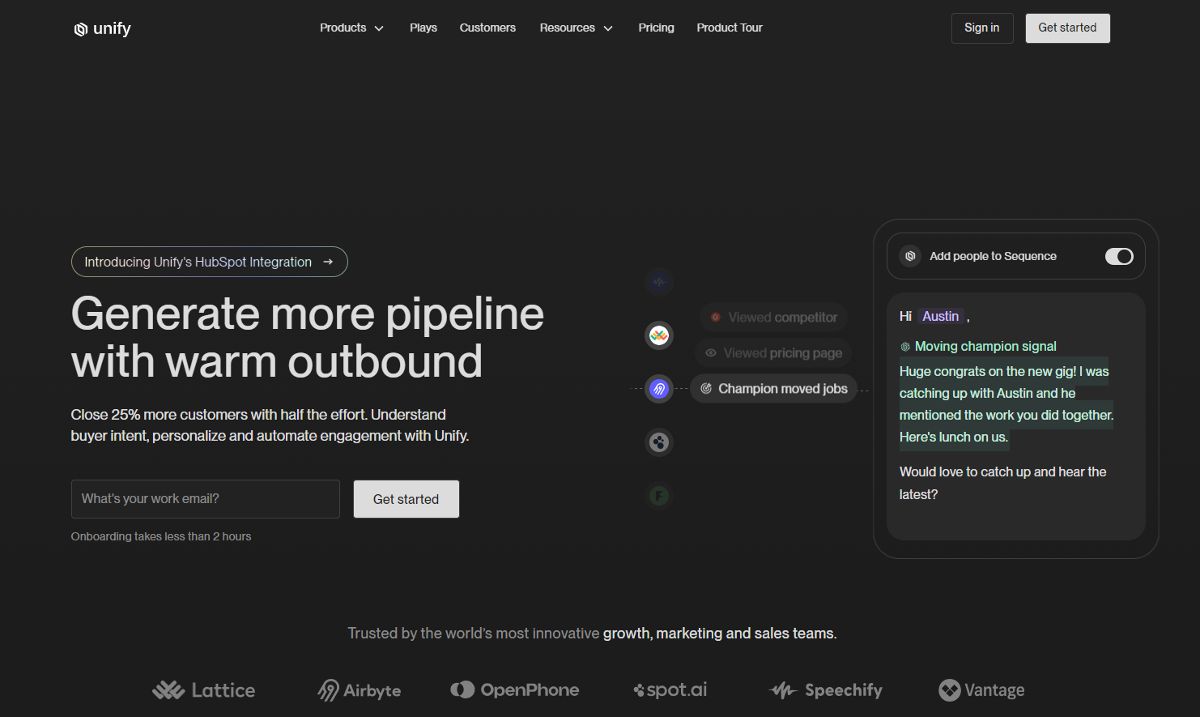Click the work email input field
The width and height of the screenshot is (1200, 717).
[204, 498]
